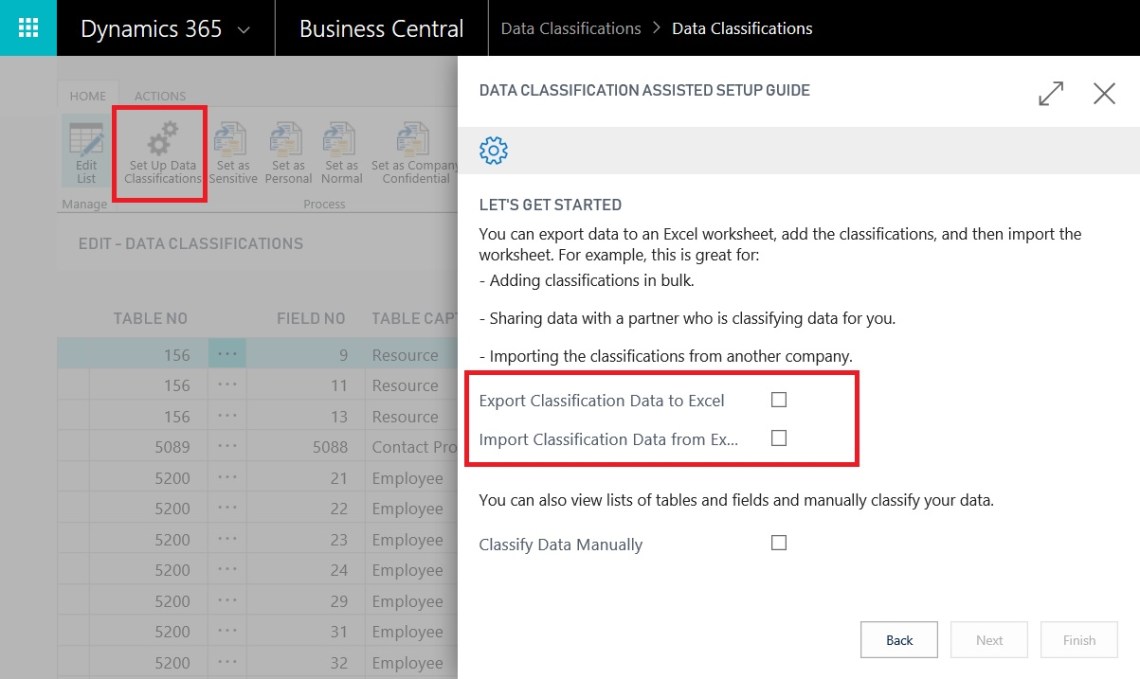Expand the setup guide to full screen

click(x=1051, y=93)
